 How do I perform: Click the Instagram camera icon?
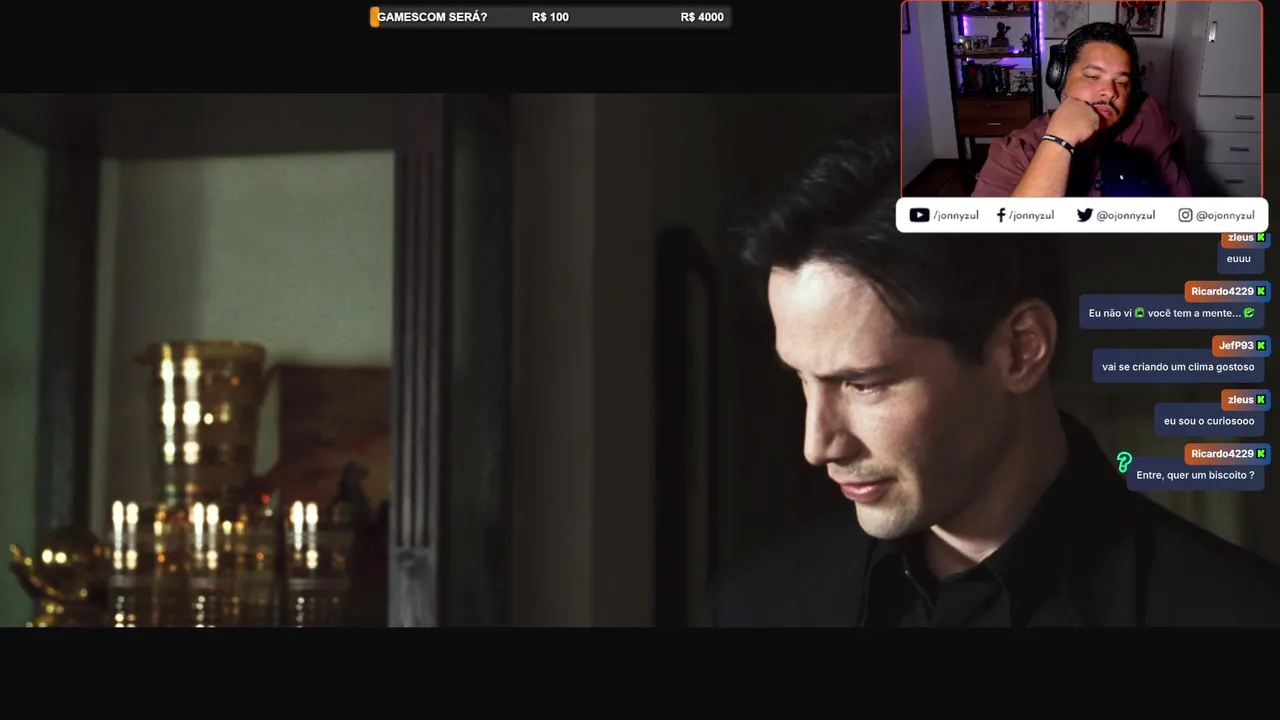tap(1185, 215)
